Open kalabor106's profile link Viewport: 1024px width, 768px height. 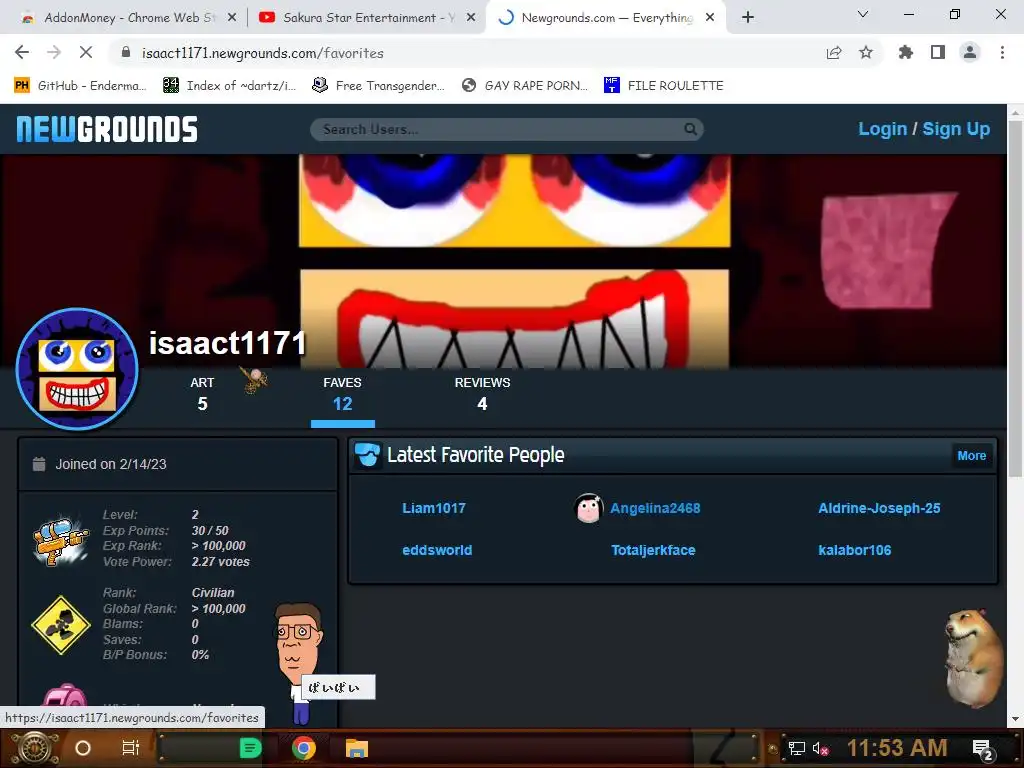pyautogui.click(x=854, y=550)
